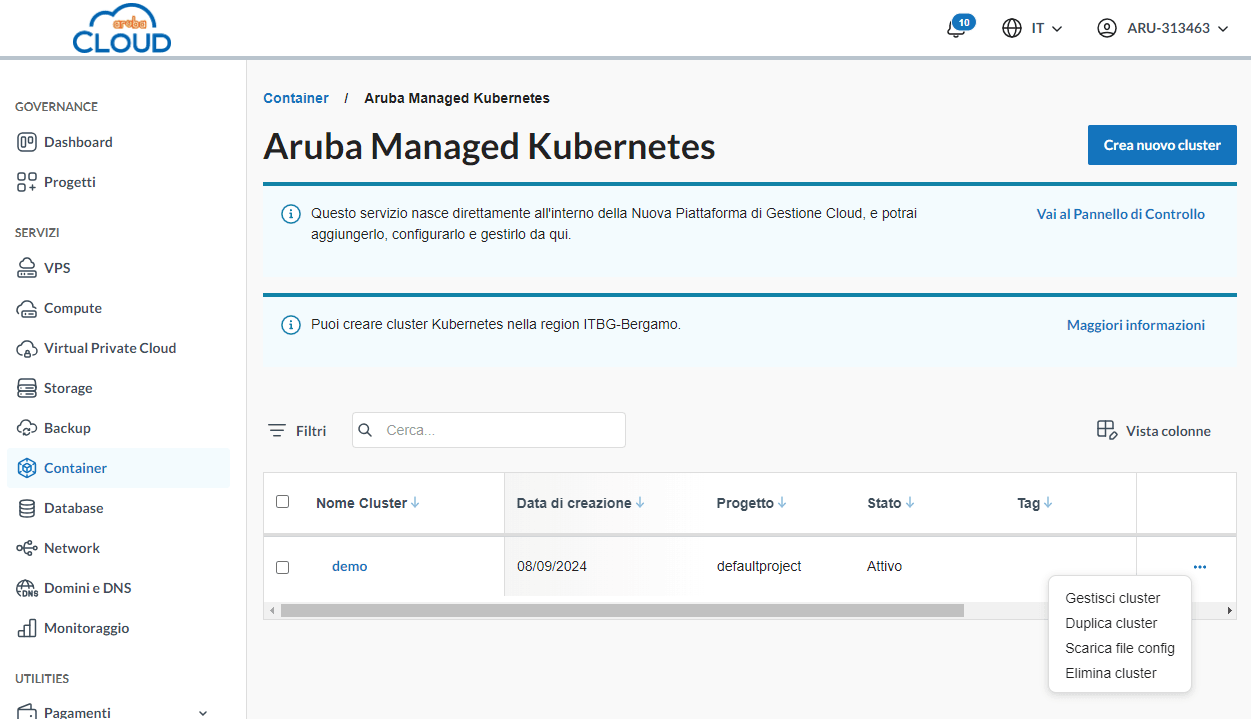Screen dimensions: 1251x719
Task: Open Dashboard from the sidebar
Action: 78,142
